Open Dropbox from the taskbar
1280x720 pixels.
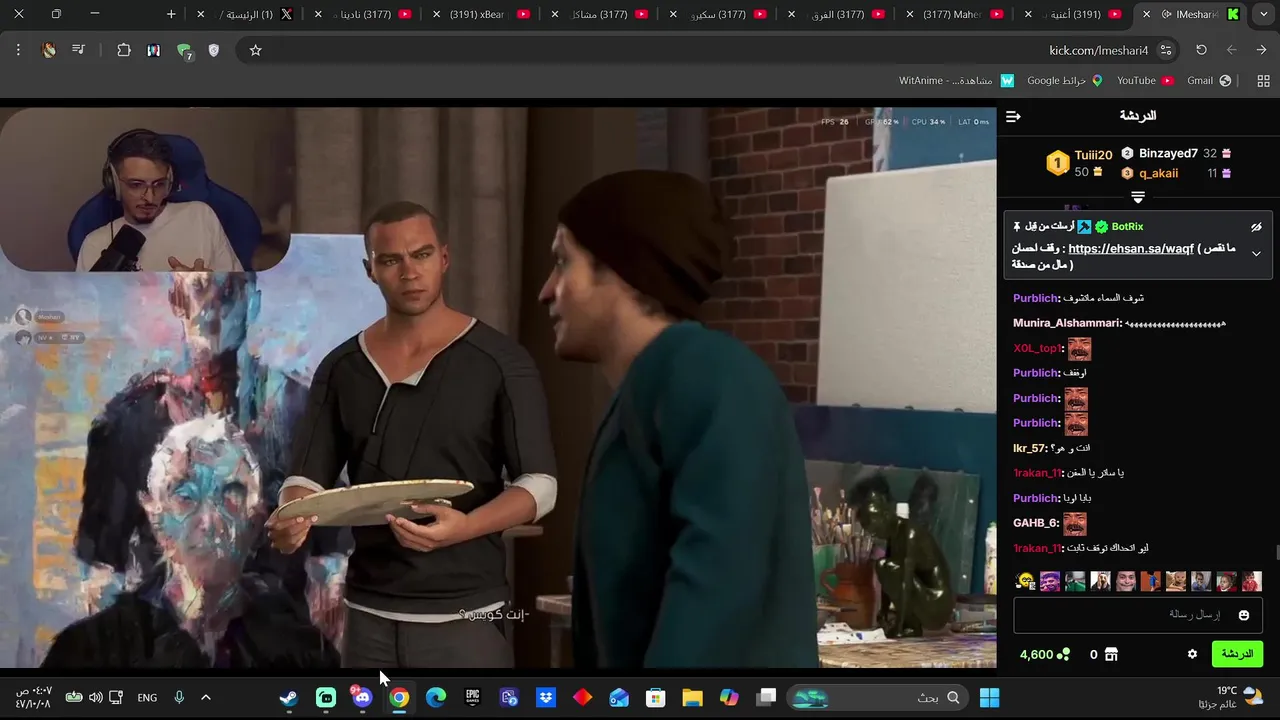tap(545, 697)
